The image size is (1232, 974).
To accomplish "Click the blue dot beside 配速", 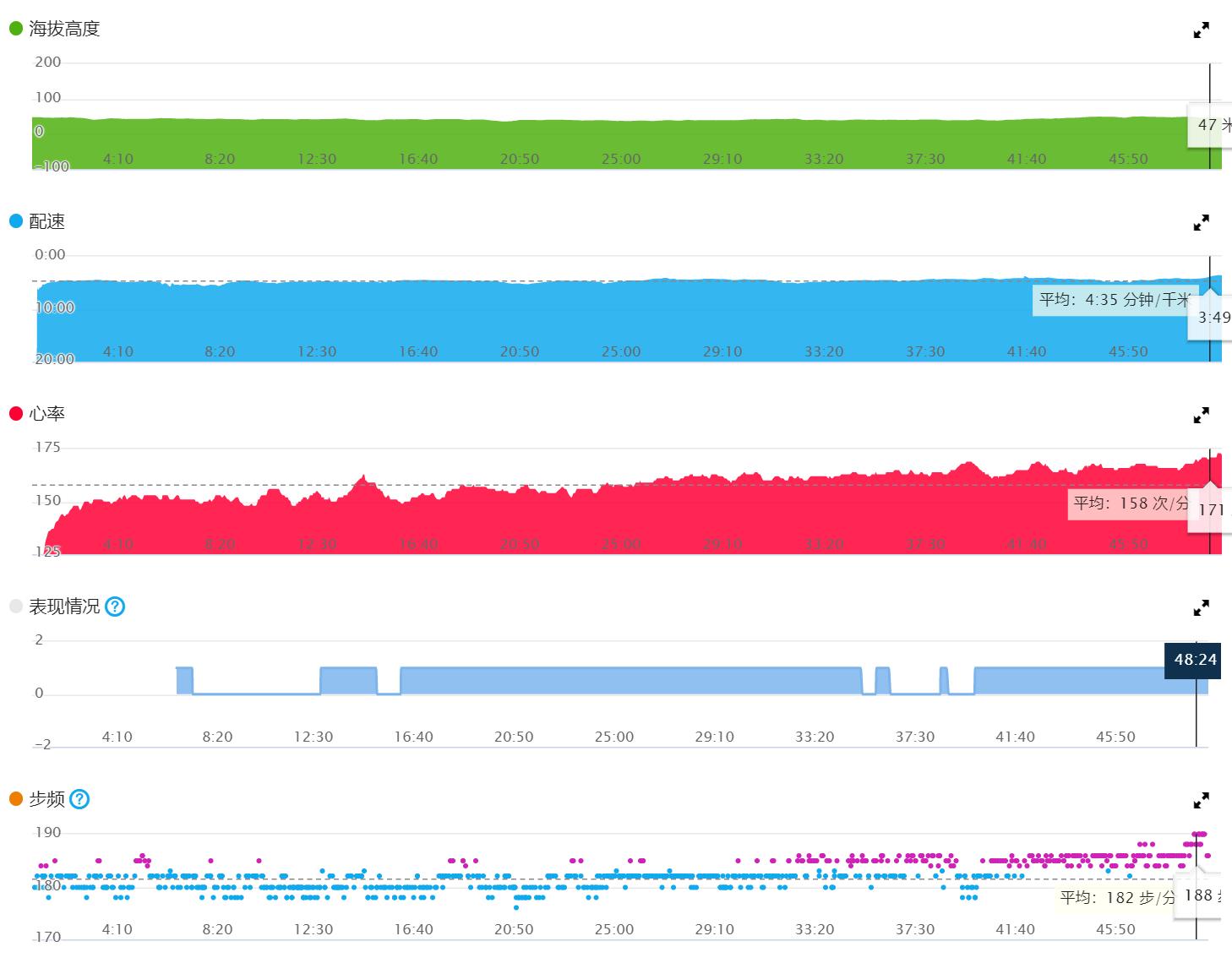I will [16, 221].
